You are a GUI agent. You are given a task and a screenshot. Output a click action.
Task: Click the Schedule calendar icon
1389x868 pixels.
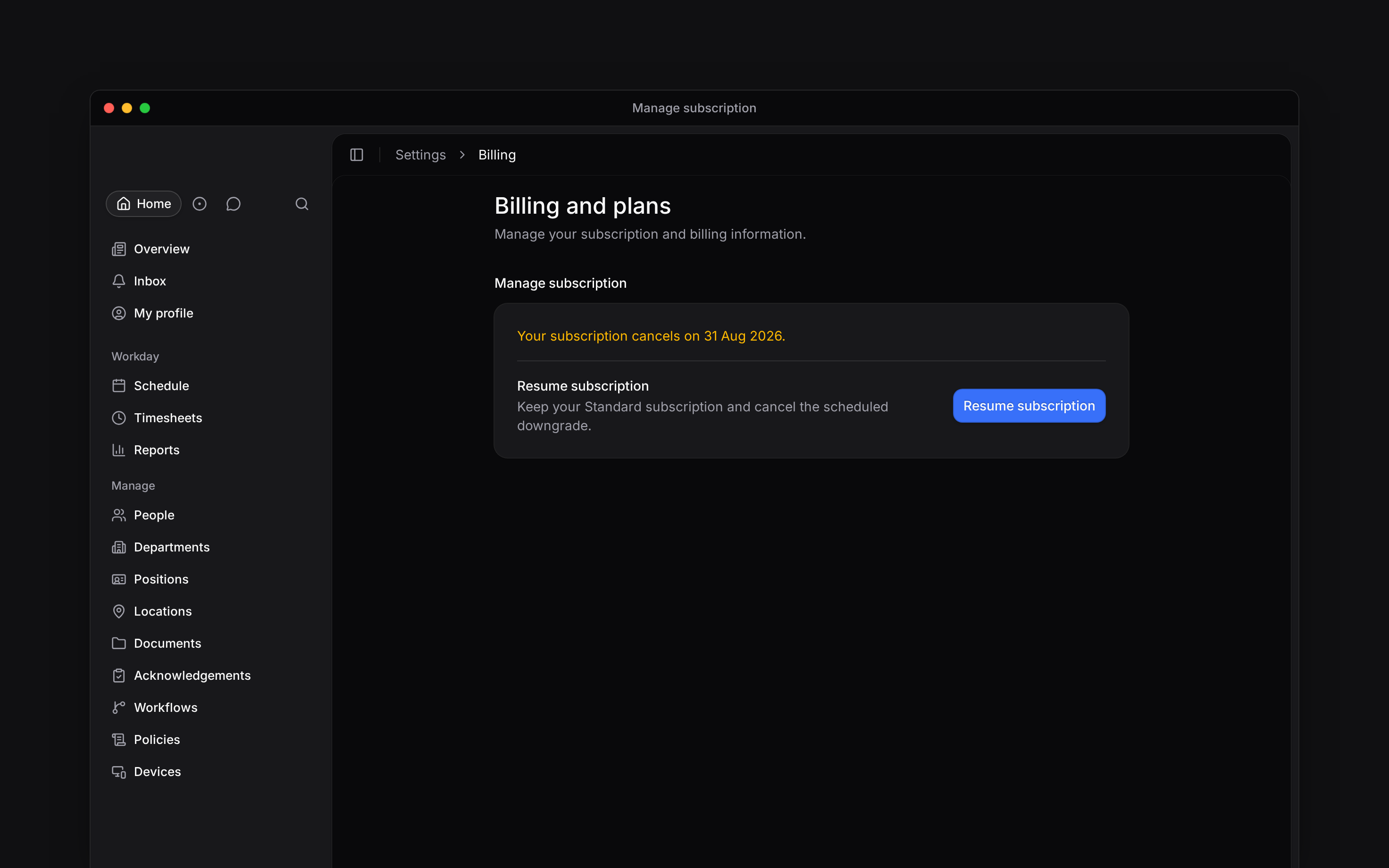(x=119, y=386)
